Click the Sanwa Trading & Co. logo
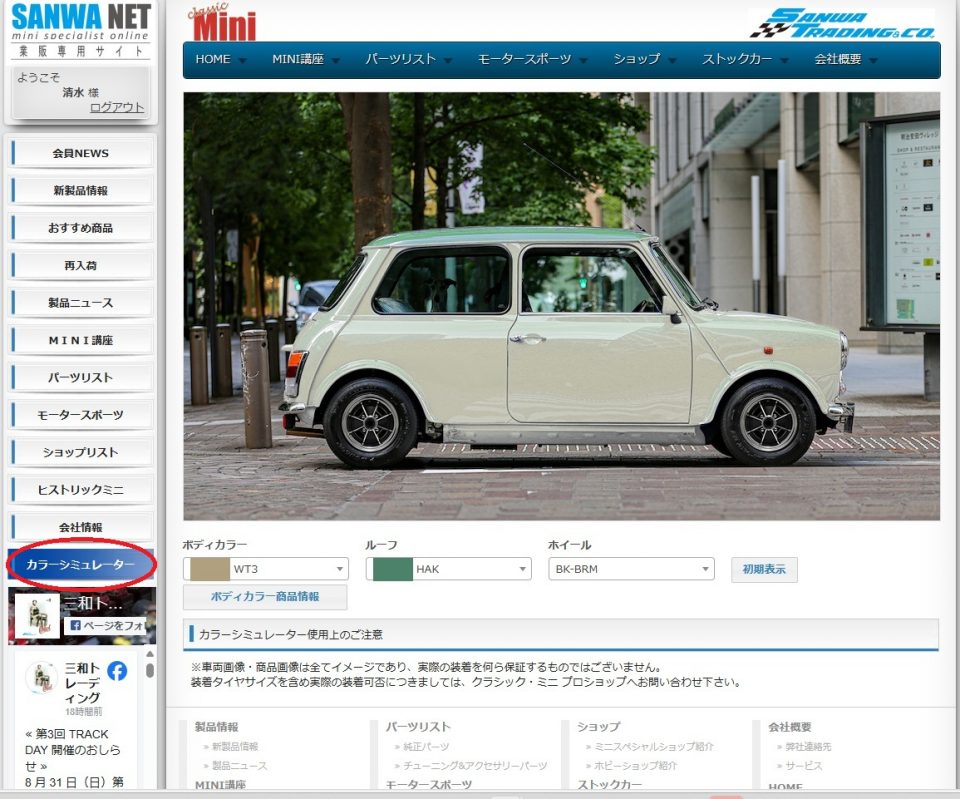Image resolution: width=960 pixels, height=799 pixels. 842,23
